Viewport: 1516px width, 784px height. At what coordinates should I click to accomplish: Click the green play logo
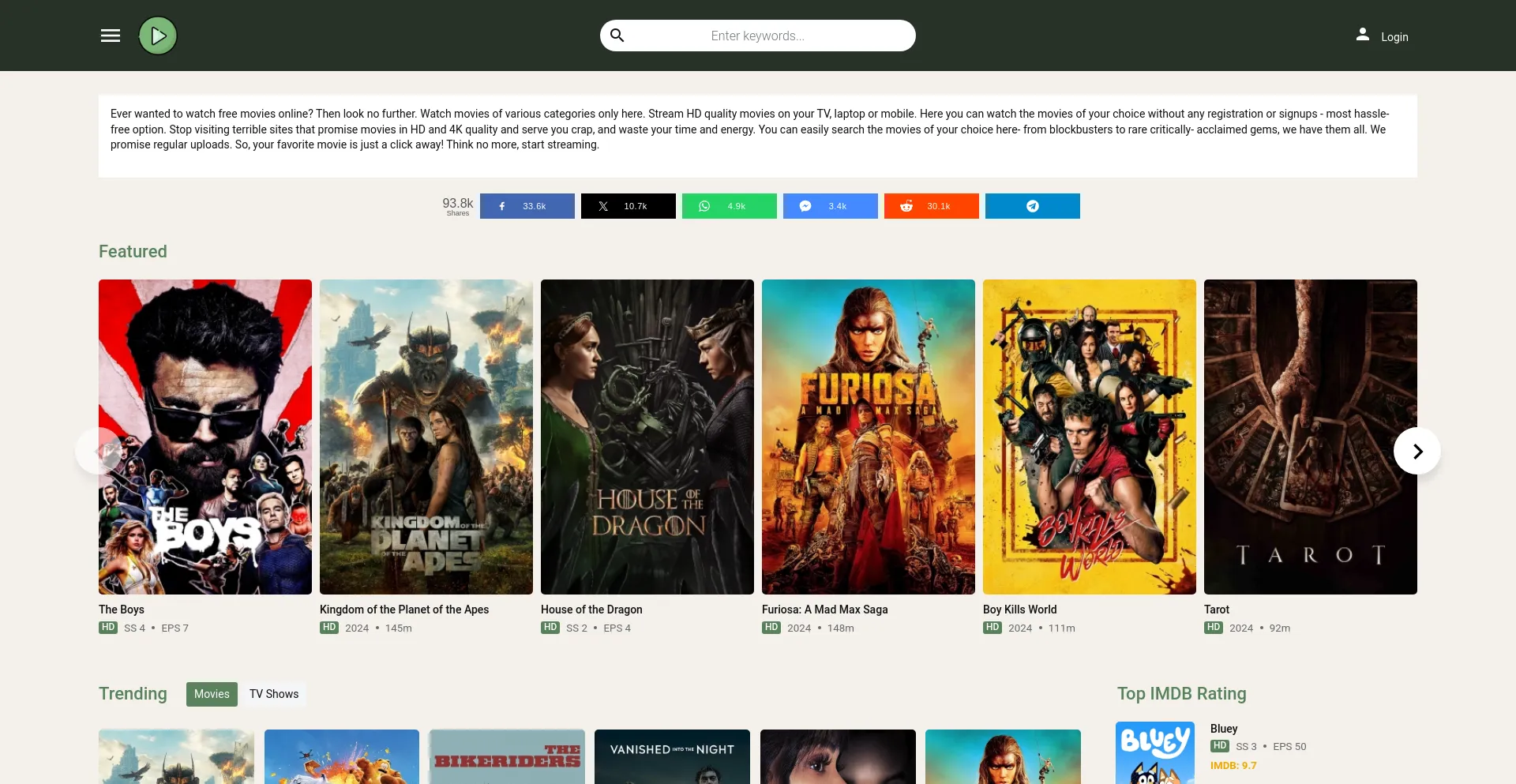[158, 36]
